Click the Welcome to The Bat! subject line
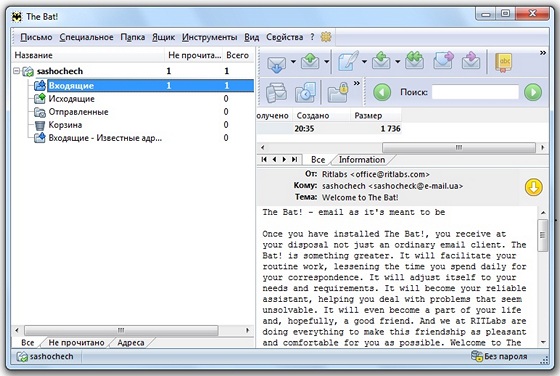 coord(360,197)
